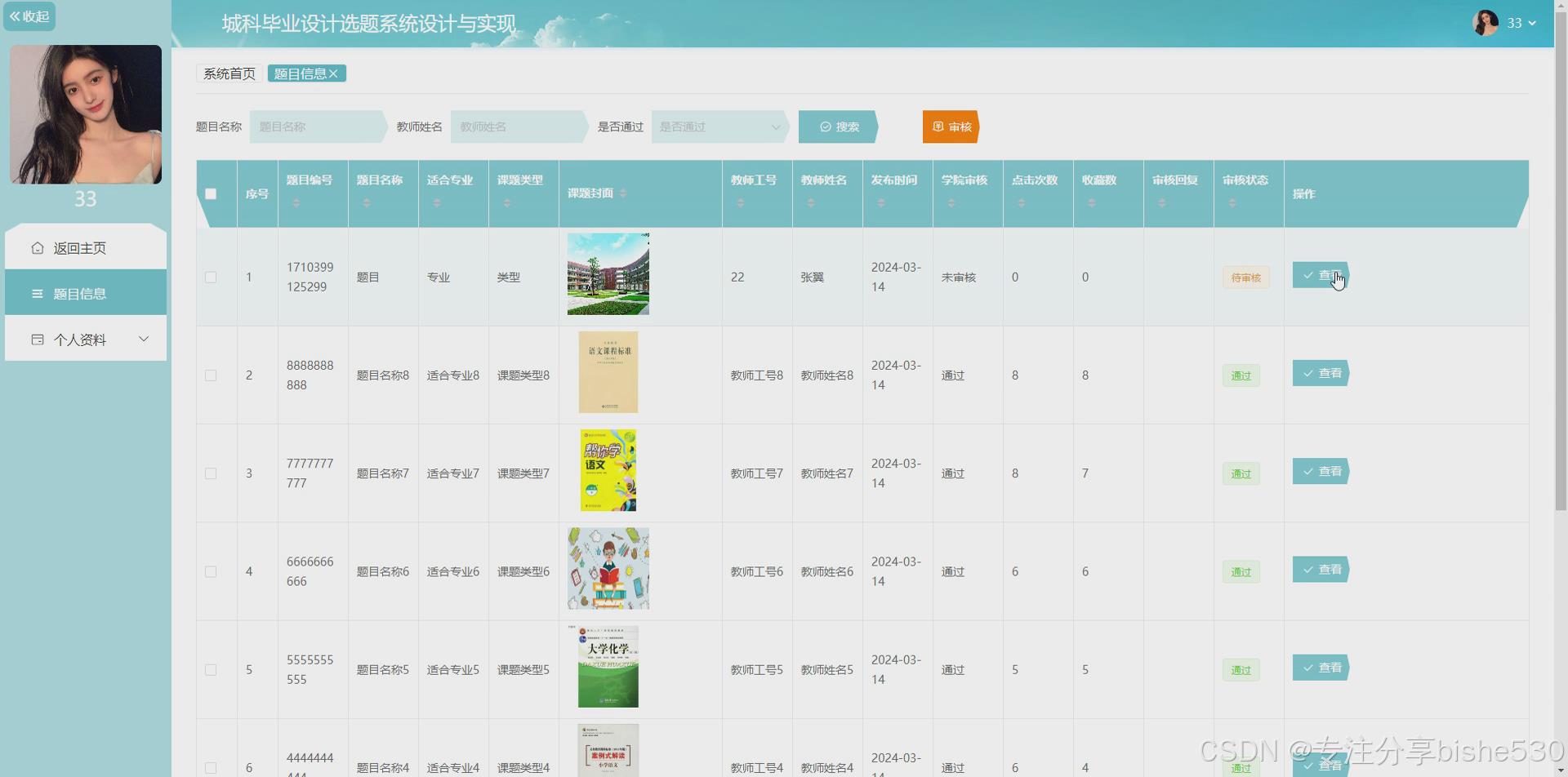Viewport: 1568px width, 777px height.
Task: Click the sort arrows under 收藏数
Action: click(x=1092, y=202)
